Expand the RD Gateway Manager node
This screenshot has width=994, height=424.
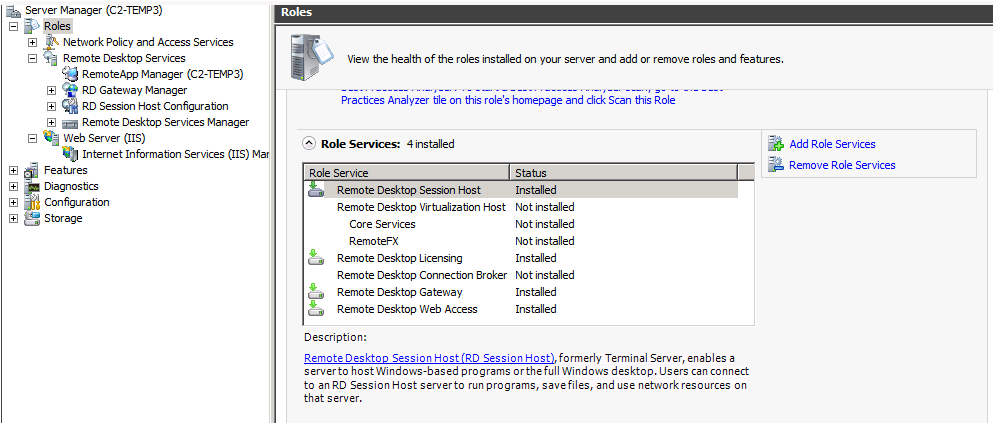[52, 90]
